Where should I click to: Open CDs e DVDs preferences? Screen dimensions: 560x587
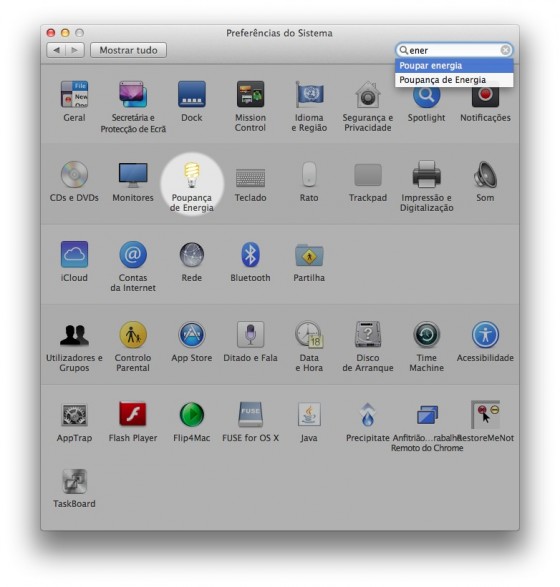coord(74,174)
